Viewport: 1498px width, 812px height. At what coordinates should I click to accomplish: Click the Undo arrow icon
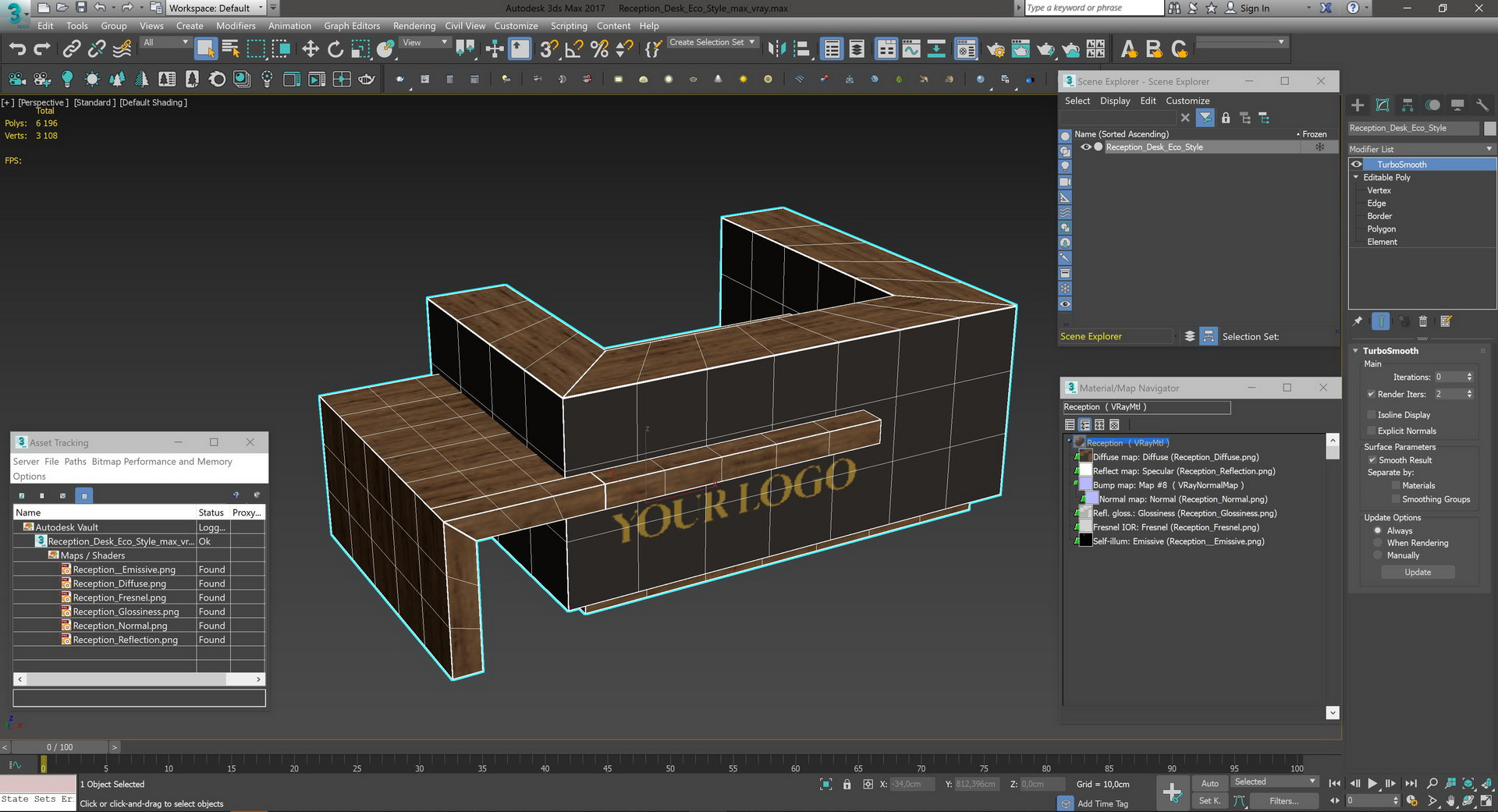17,49
